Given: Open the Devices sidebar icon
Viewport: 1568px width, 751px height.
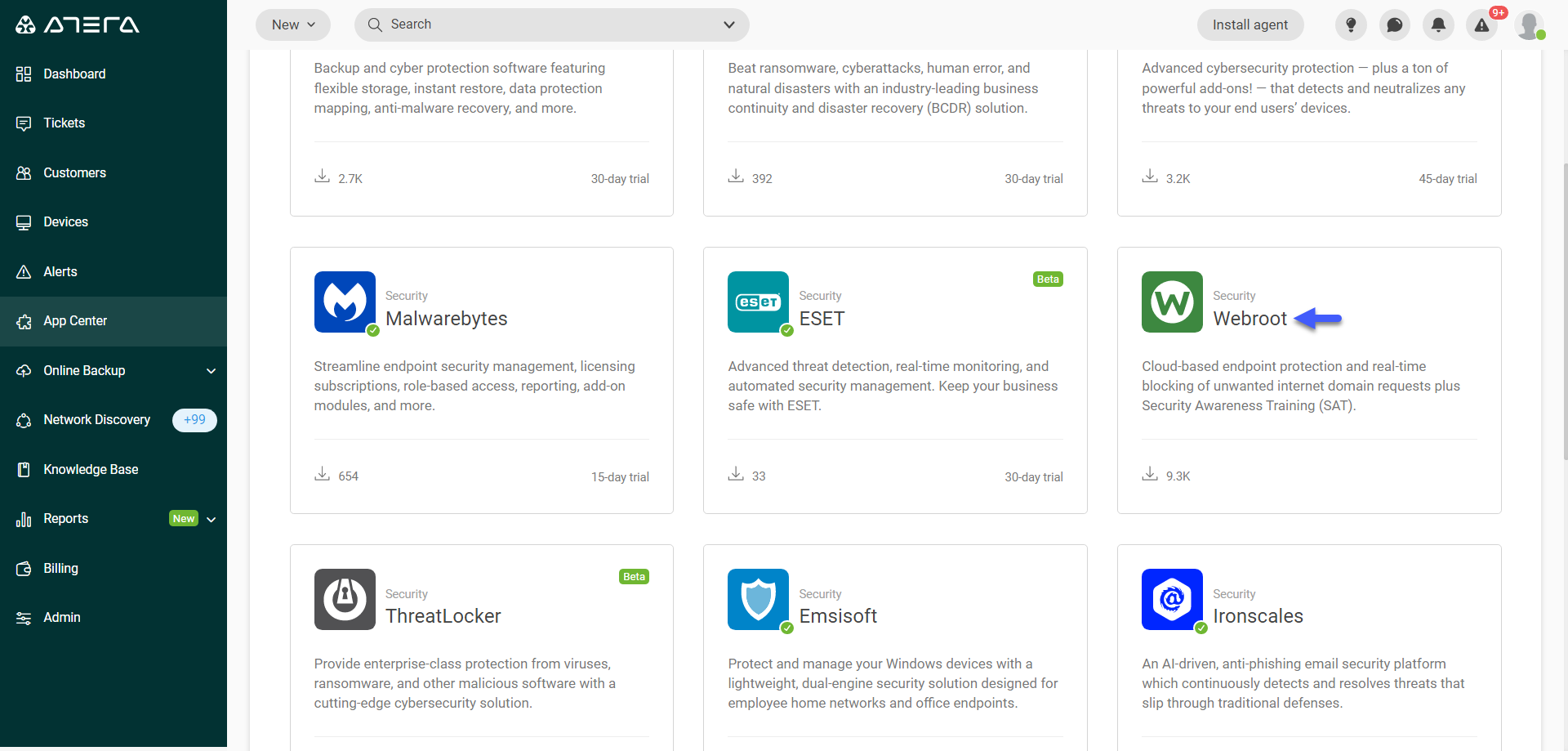Looking at the screenshot, I should pos(24,222).
